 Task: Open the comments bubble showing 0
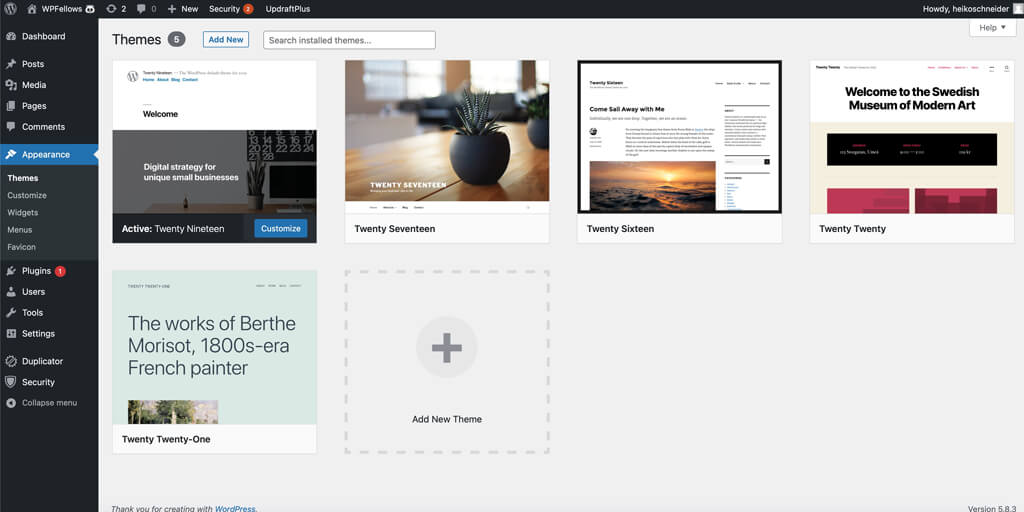[146, 9]
